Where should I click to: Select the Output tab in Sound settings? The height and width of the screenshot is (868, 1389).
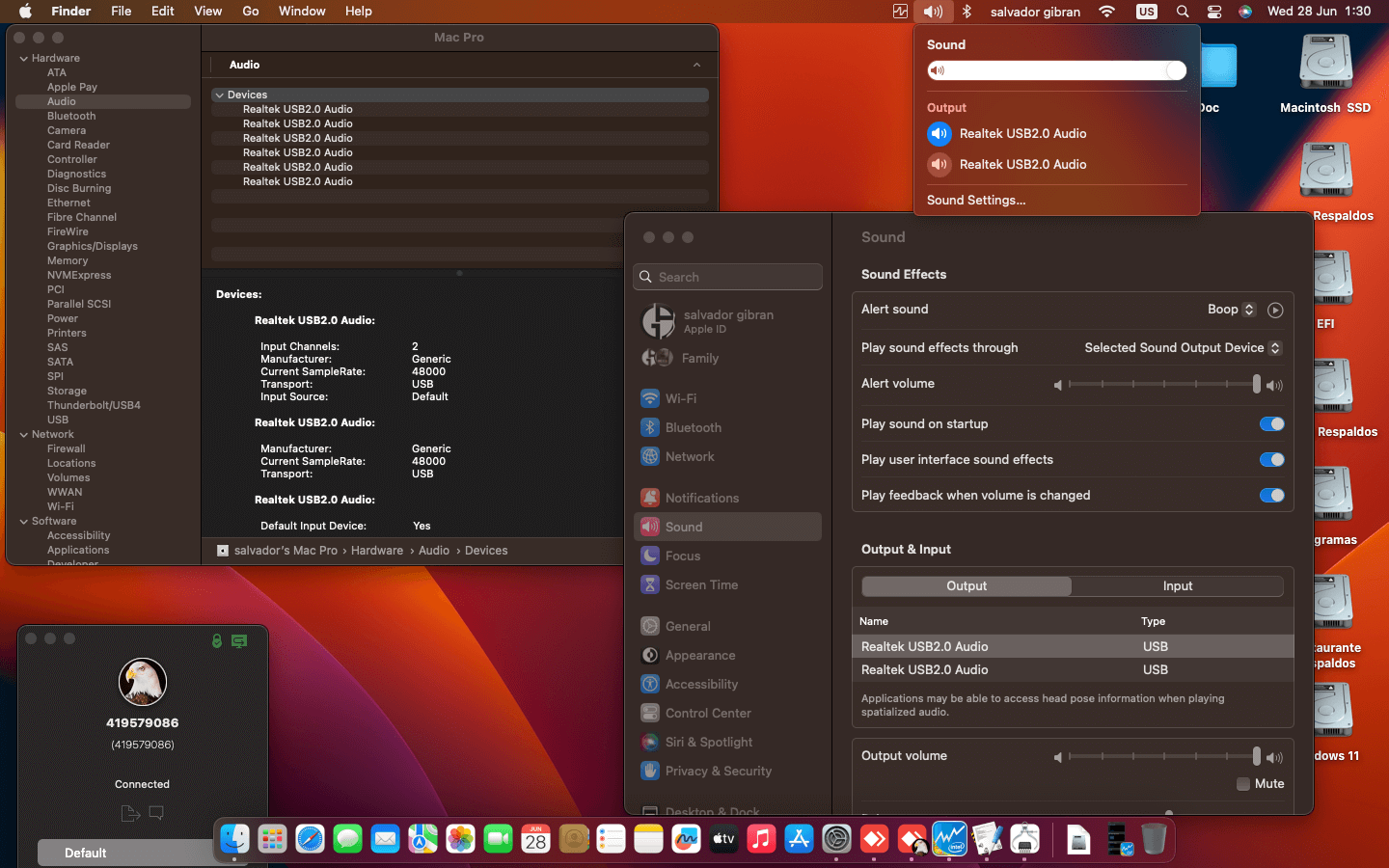967,586
